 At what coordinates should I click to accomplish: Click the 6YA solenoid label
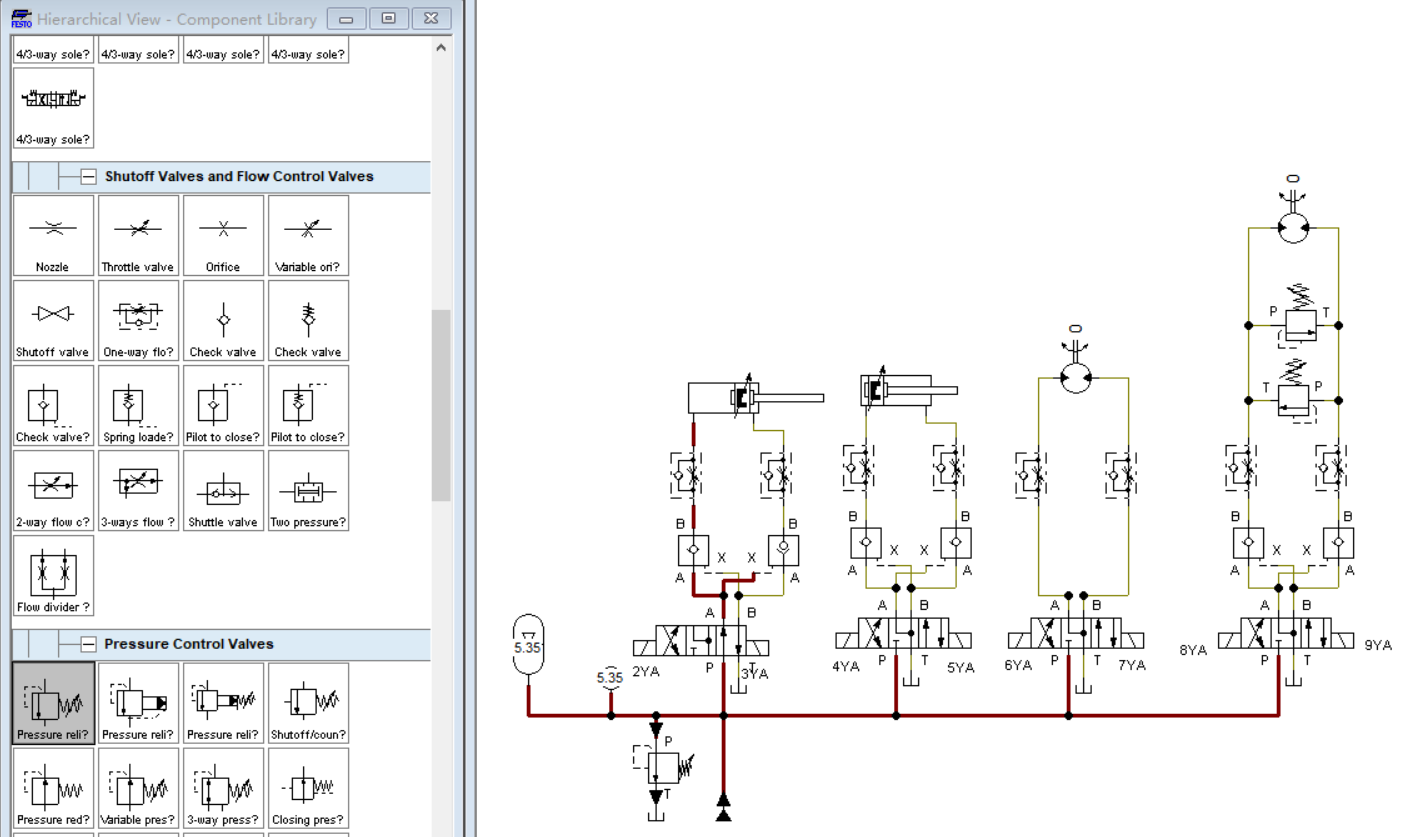[1018, 665]
